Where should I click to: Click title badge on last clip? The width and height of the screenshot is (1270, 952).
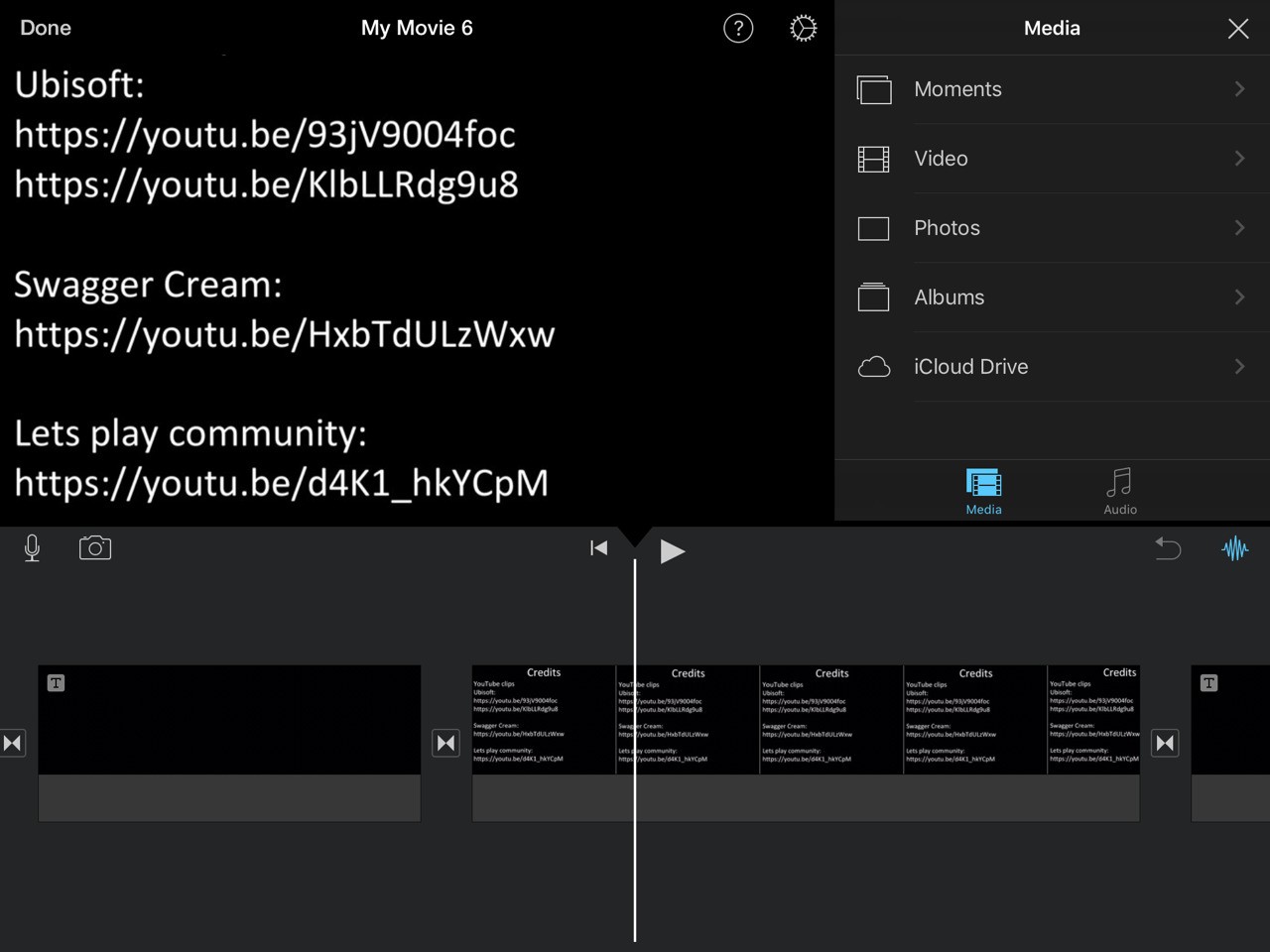(x=1208, y=683)
